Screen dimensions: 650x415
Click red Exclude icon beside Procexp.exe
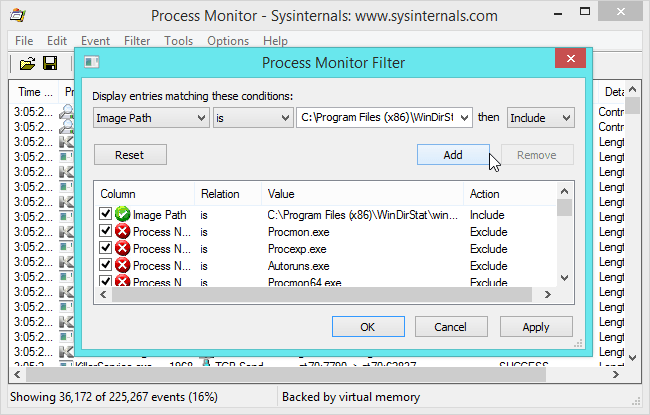(122, 248)
